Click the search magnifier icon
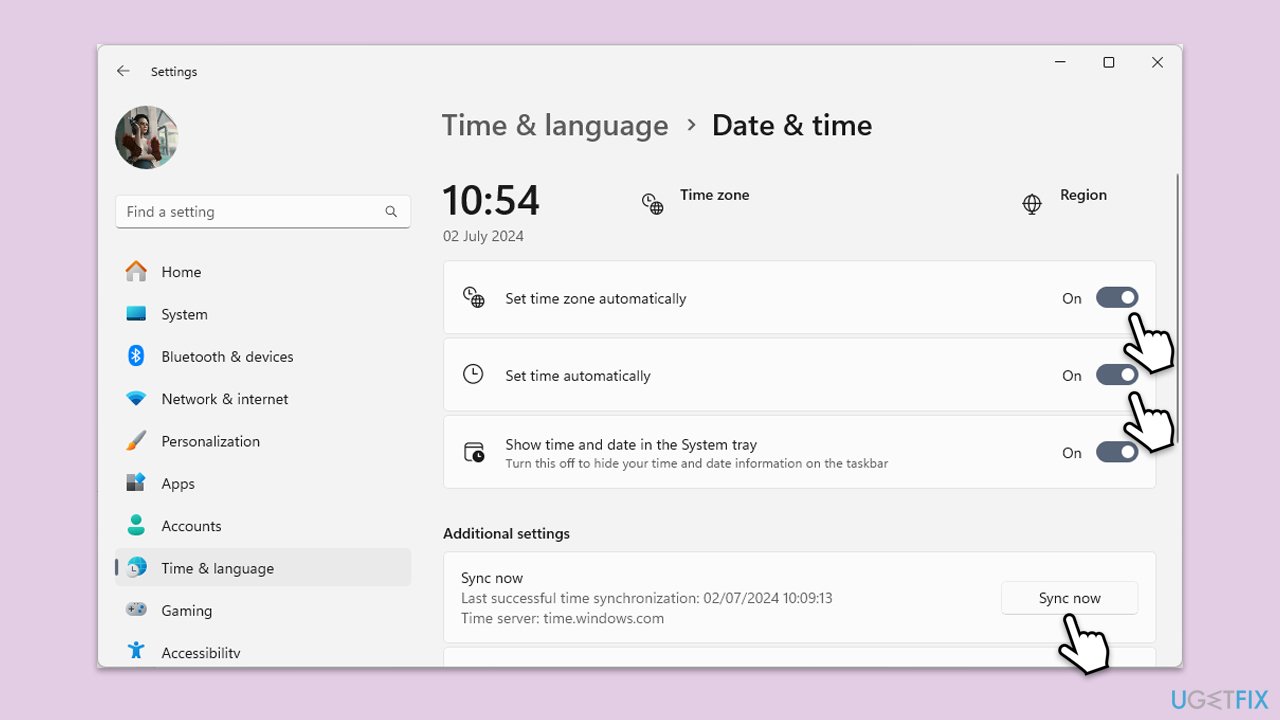1280x720 pixels. 391,212
